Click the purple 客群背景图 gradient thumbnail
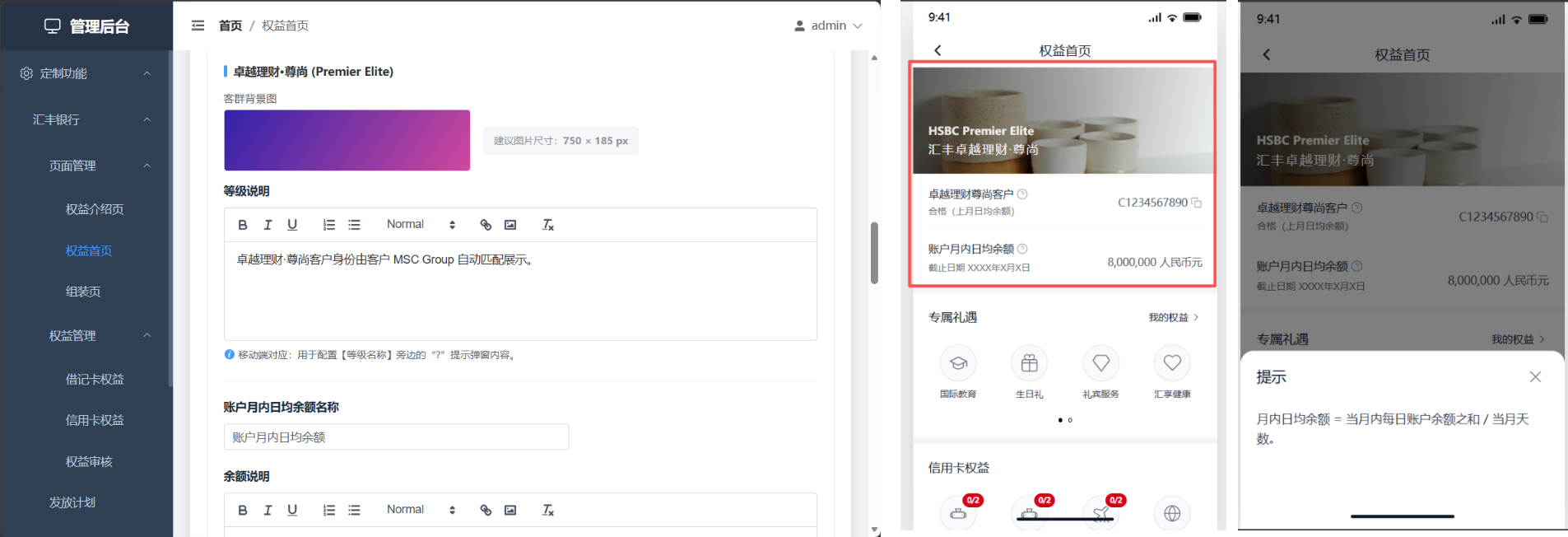The image size is (1568, 537). 347,140
